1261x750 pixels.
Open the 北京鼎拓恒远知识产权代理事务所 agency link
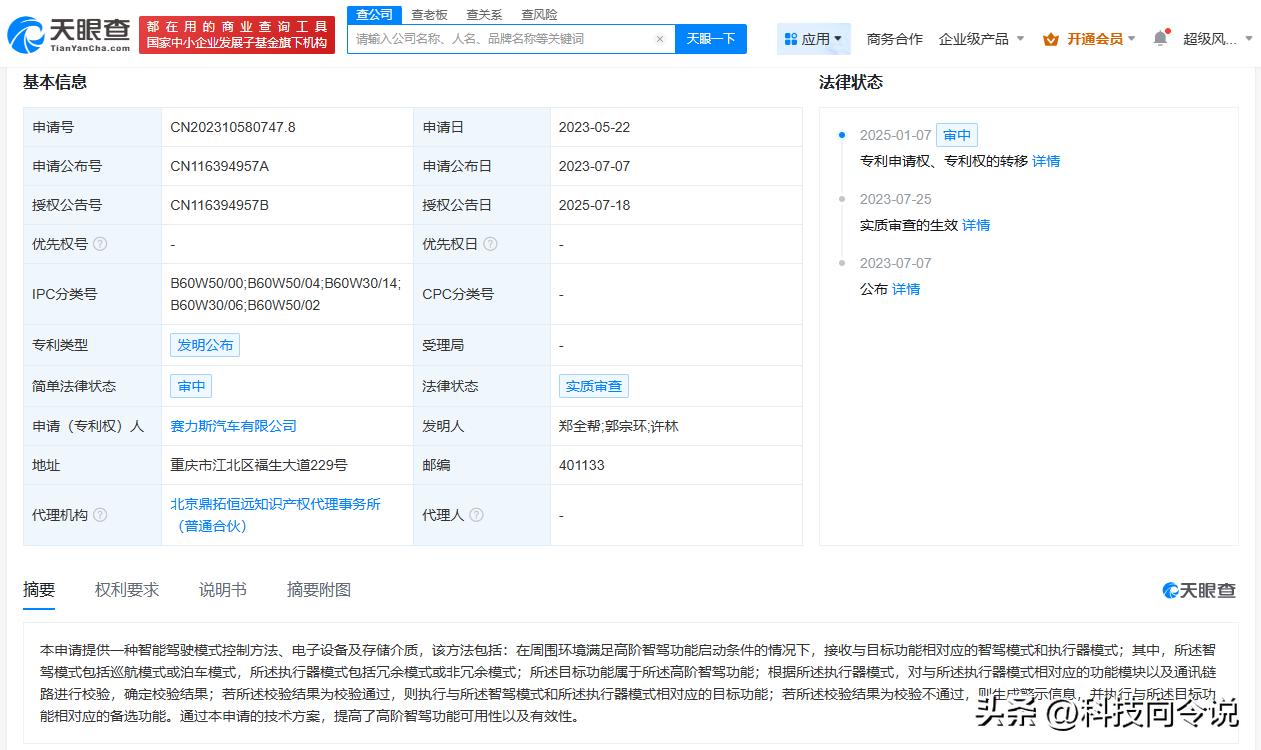click(275, 515)
